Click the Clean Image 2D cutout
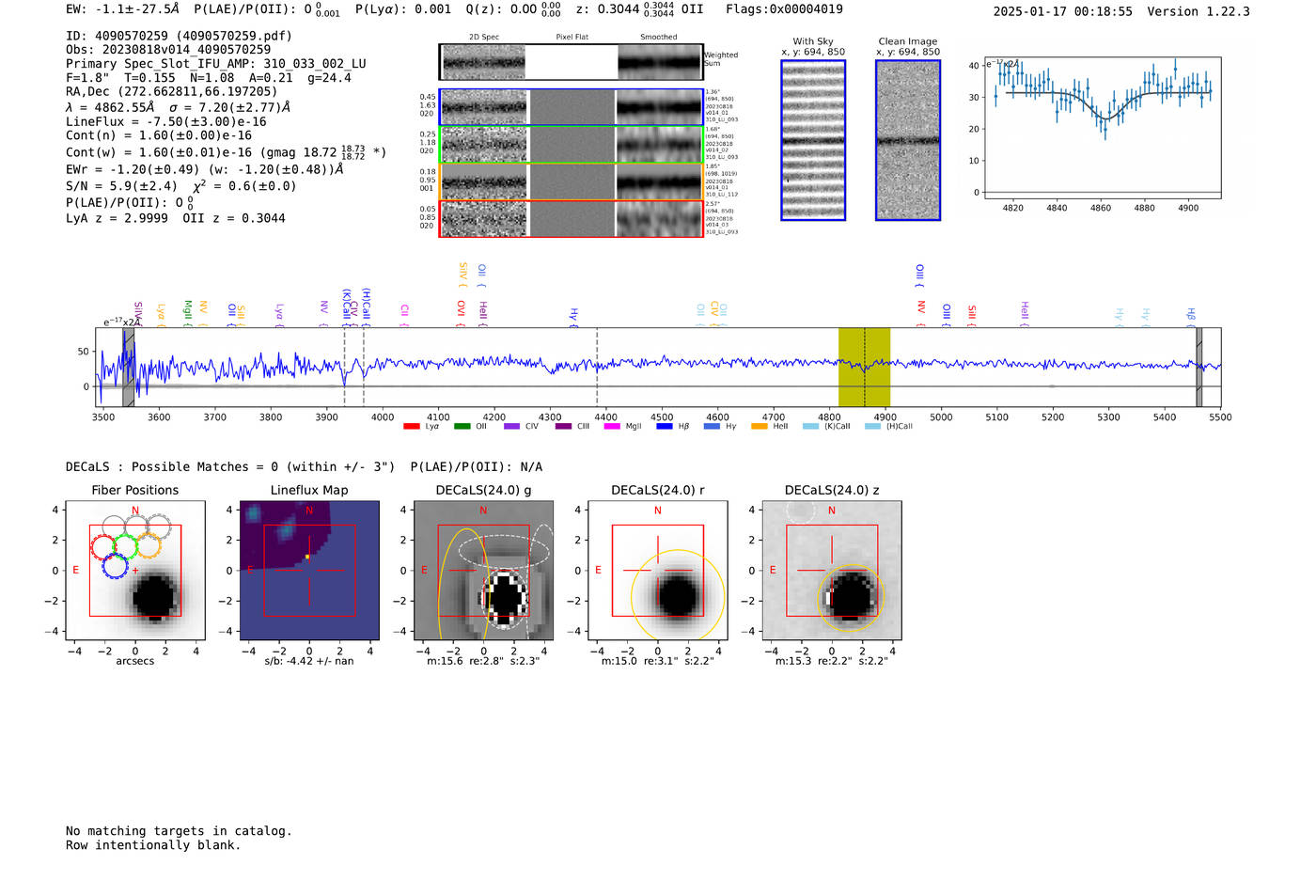This screenshot has height=896, width=1316. tap(908, 140)
